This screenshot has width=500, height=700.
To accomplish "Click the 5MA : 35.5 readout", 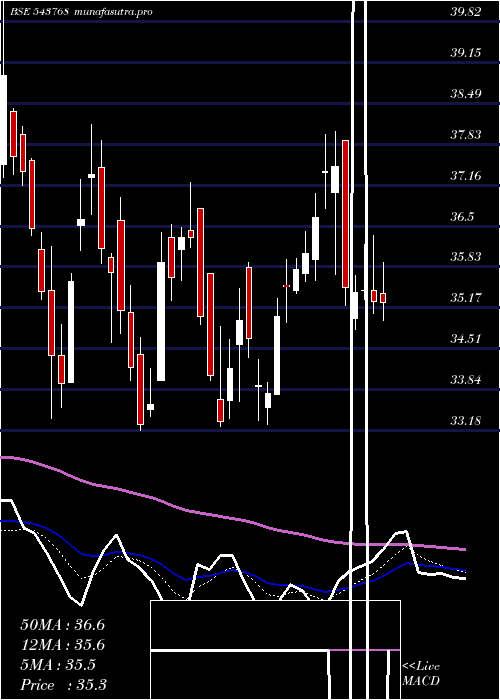I will 58,665.
